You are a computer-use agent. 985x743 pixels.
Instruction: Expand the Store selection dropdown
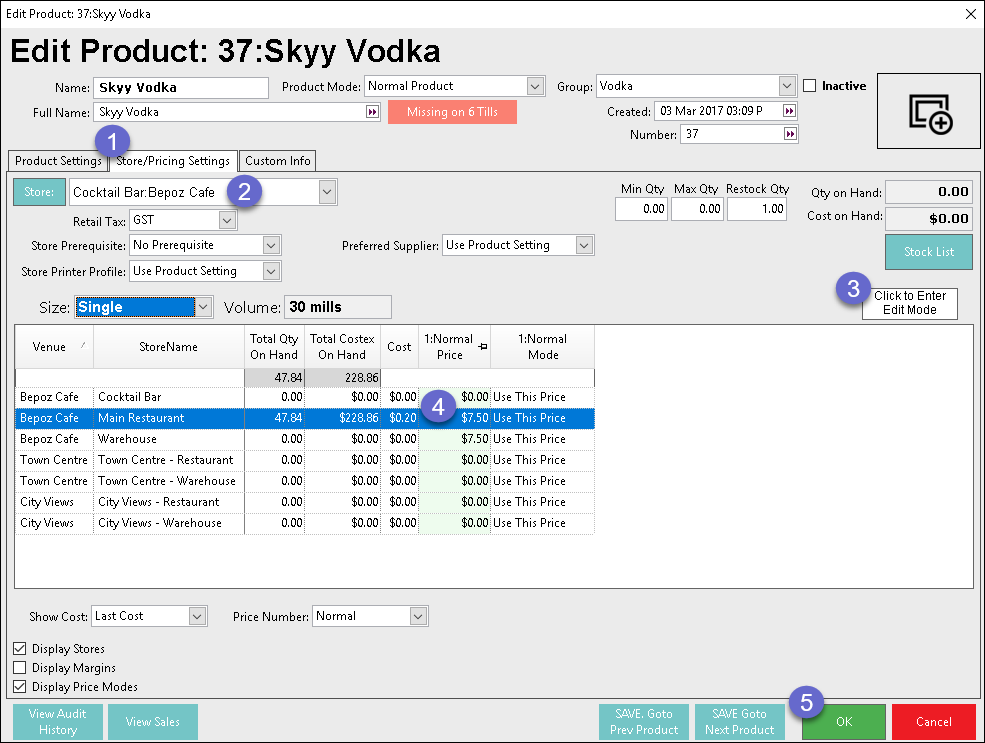(x=327, y=192)
